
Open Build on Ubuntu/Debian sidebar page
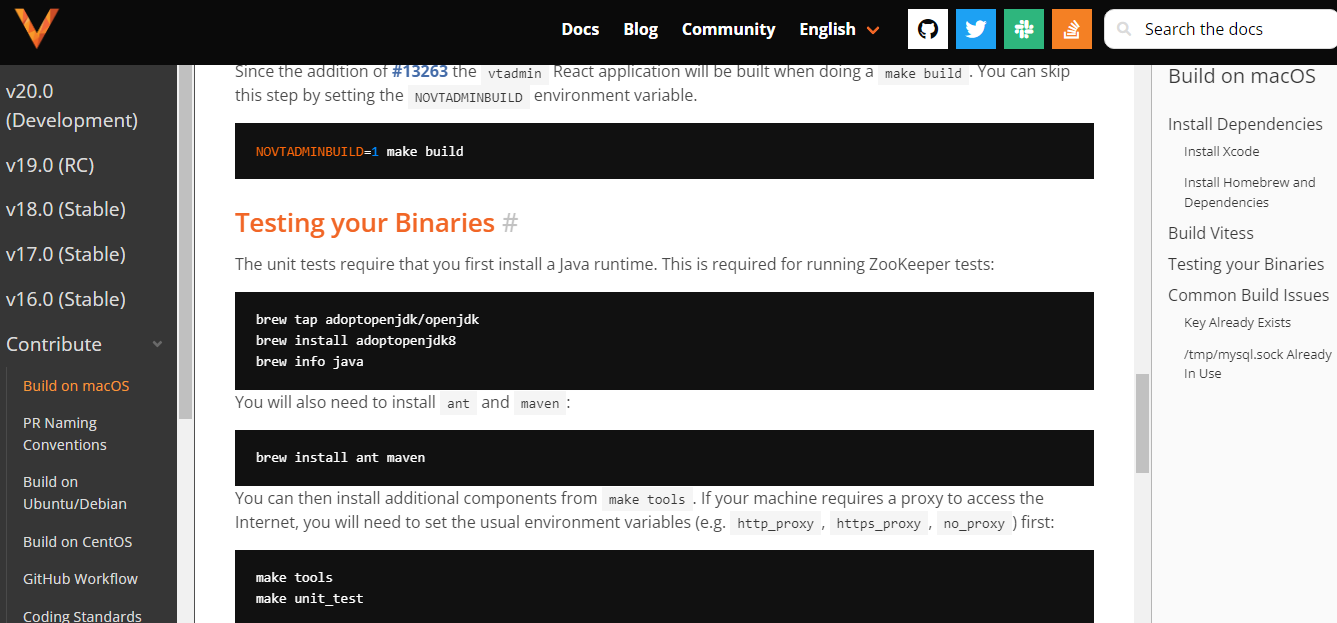click(x=75, y=493)
